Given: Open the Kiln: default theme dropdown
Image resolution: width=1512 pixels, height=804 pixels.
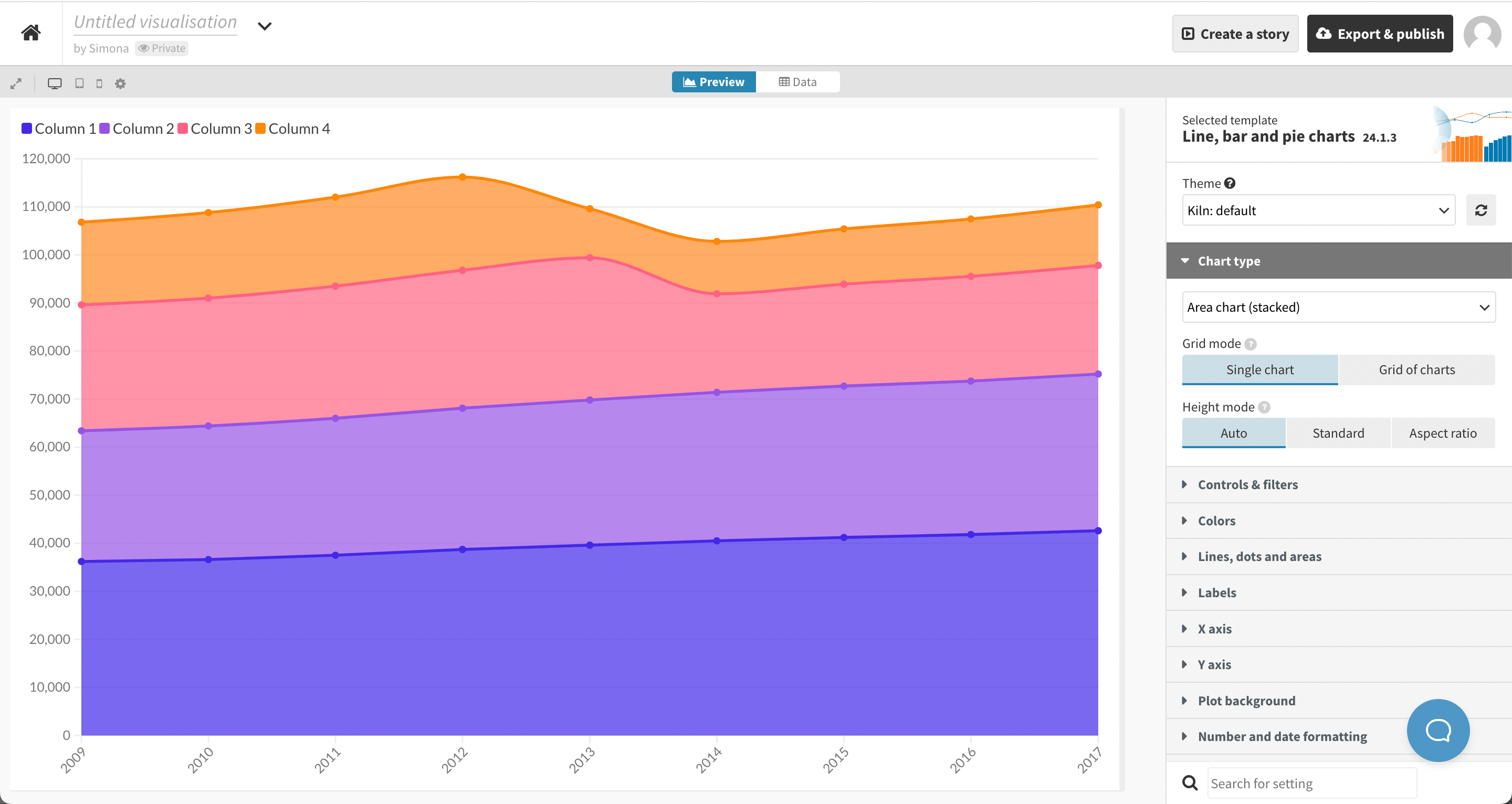Looking at the screenshot, I should coord(1318,210).
